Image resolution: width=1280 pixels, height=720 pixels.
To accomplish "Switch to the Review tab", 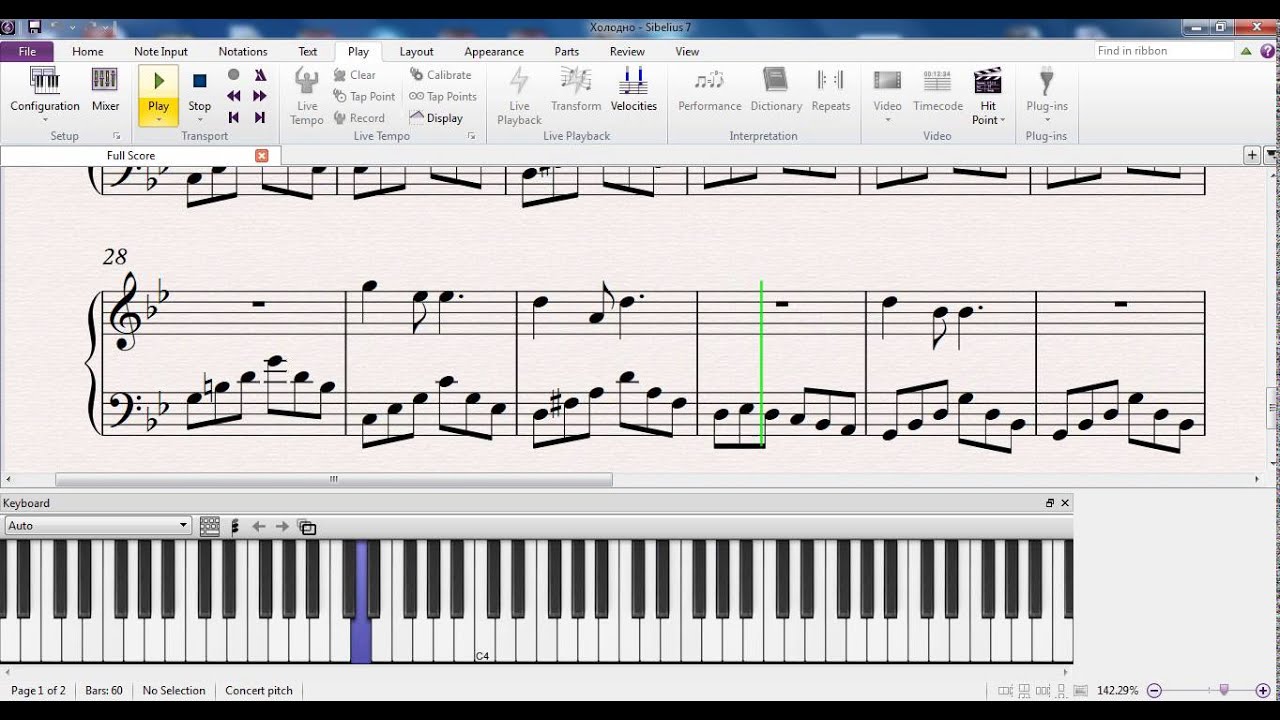I will (x=627, y=51).
